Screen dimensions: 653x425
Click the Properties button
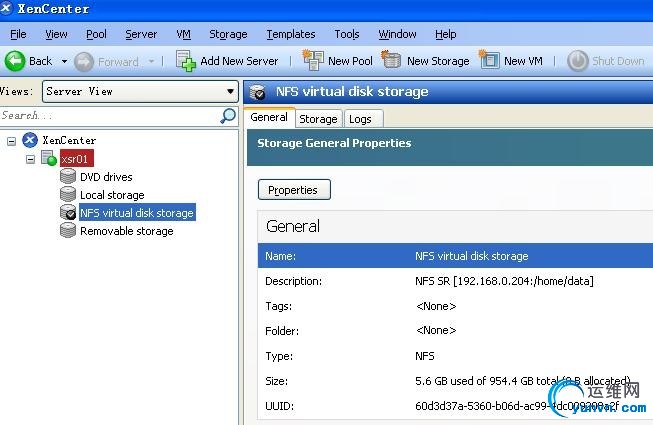[294, 190]
